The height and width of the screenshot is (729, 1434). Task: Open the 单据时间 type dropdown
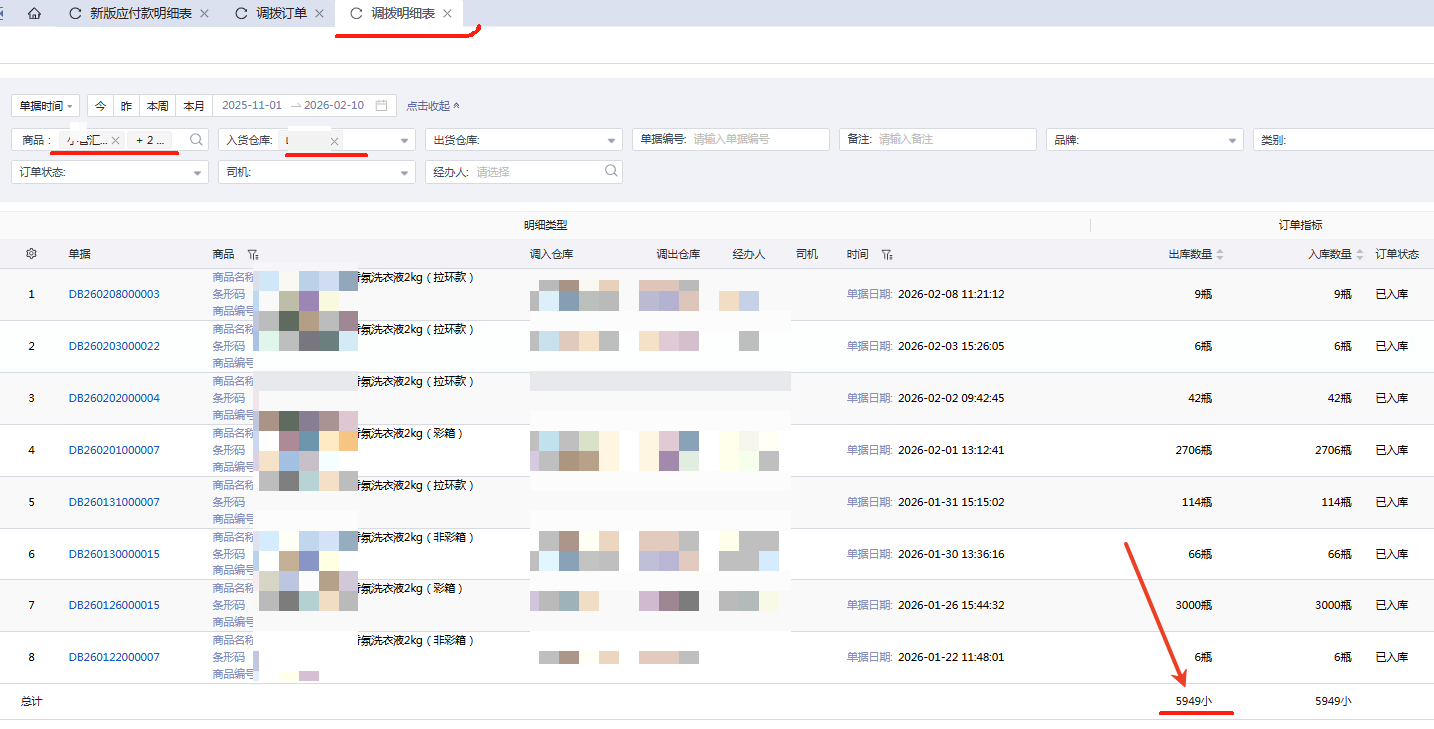[x=45, y=106]
